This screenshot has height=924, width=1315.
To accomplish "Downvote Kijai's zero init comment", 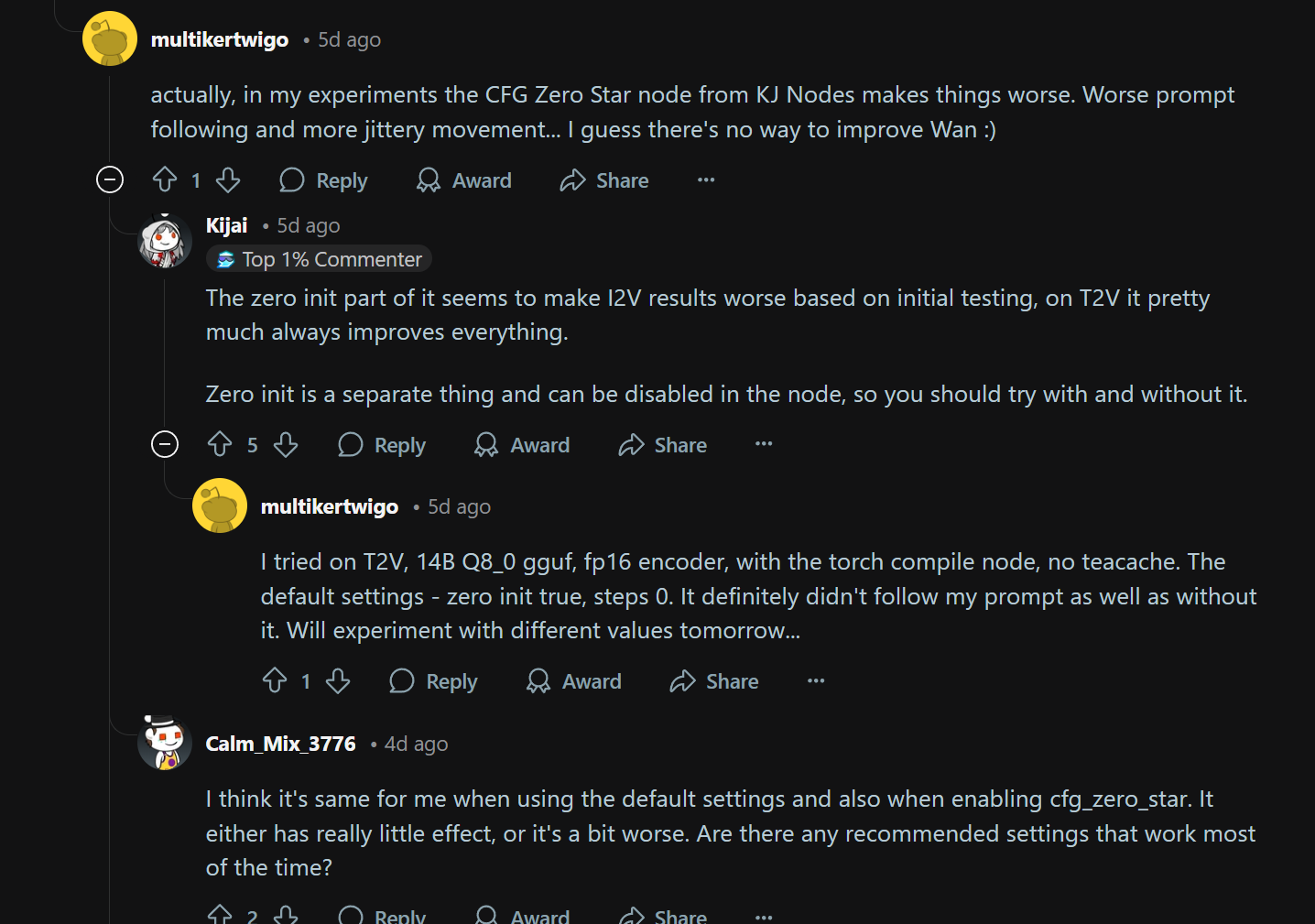I will pyautogui.click(x=286, y=444).
